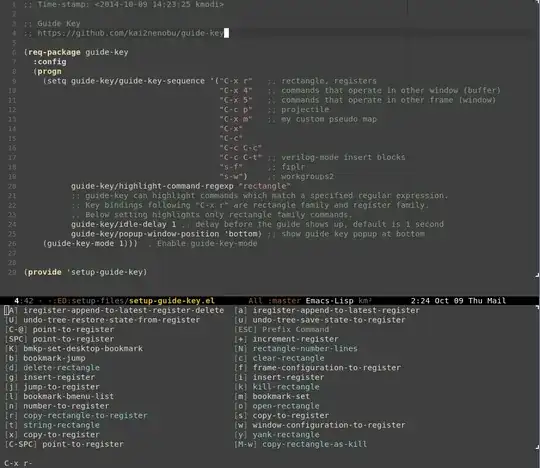This screenshot has height=468, width=540.
Task: Click the clear-rectangle entry
Action: pos(279,358)
